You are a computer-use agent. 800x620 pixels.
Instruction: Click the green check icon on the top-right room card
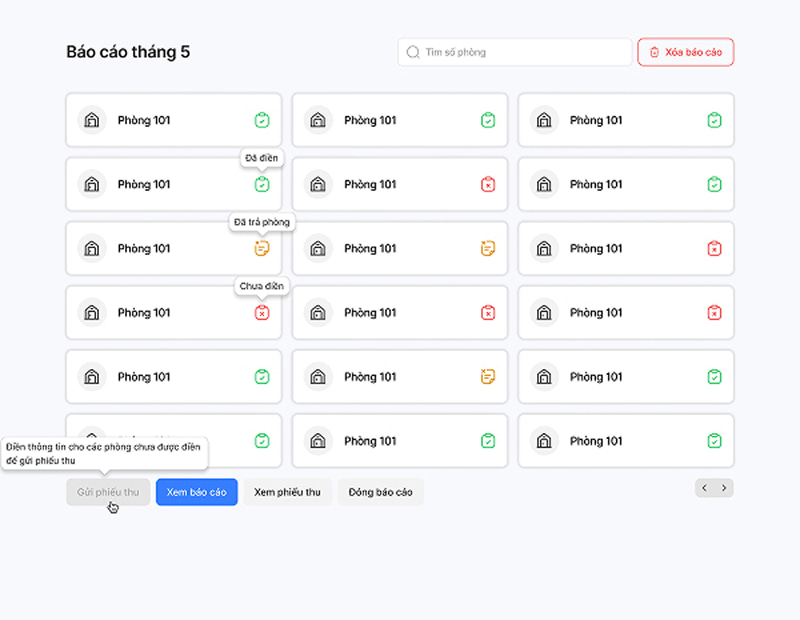point(714,120)
